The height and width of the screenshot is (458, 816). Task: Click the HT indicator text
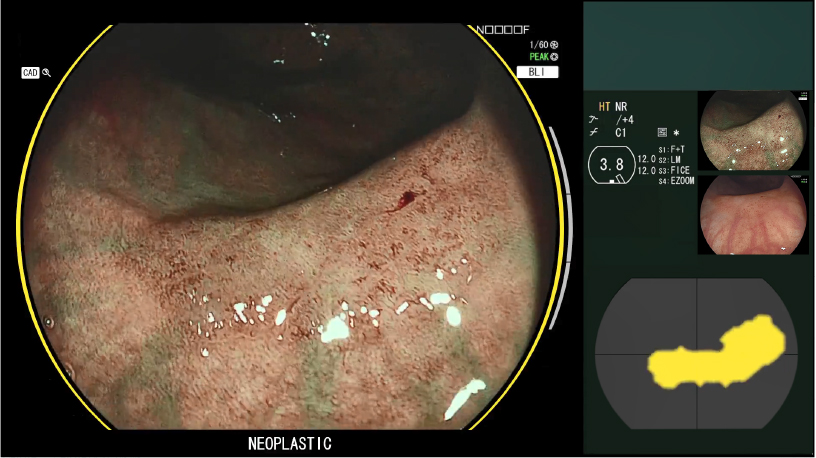click(604, 107)
